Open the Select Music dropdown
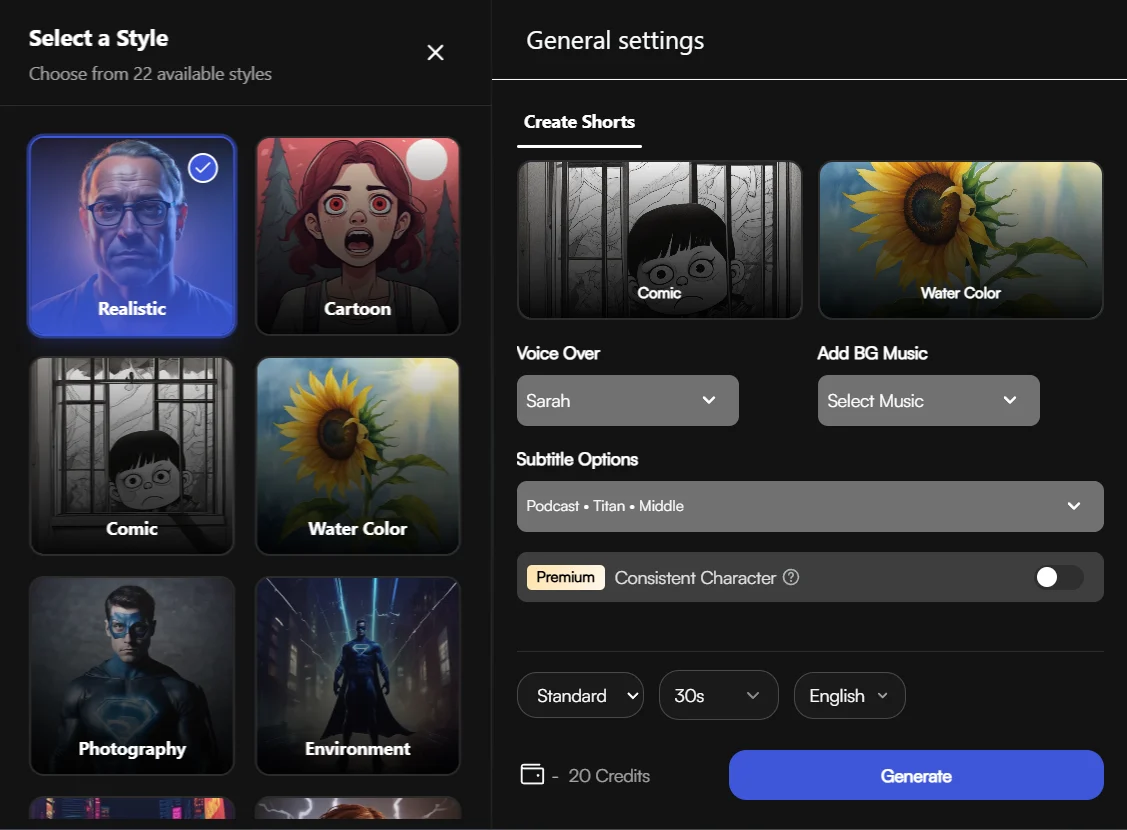Viewport: 1127px width, 830px height. [928, 400]
